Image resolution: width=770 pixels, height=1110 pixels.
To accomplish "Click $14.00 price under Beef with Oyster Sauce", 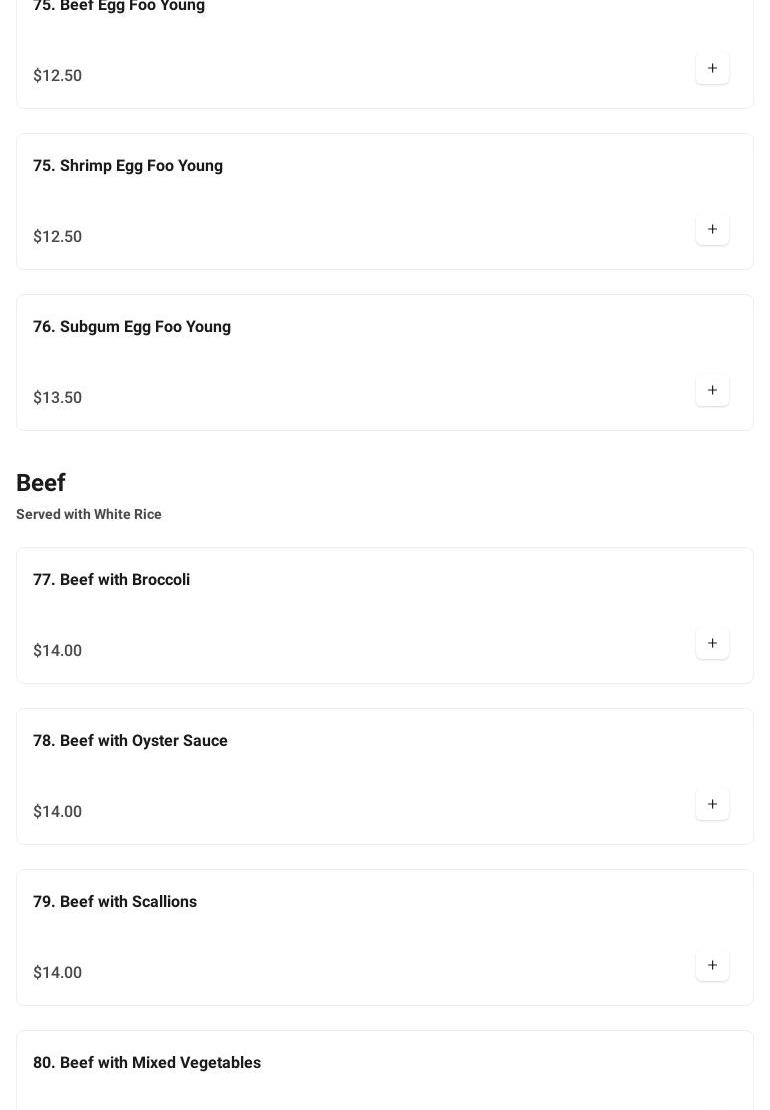I will tap(58, 812).
